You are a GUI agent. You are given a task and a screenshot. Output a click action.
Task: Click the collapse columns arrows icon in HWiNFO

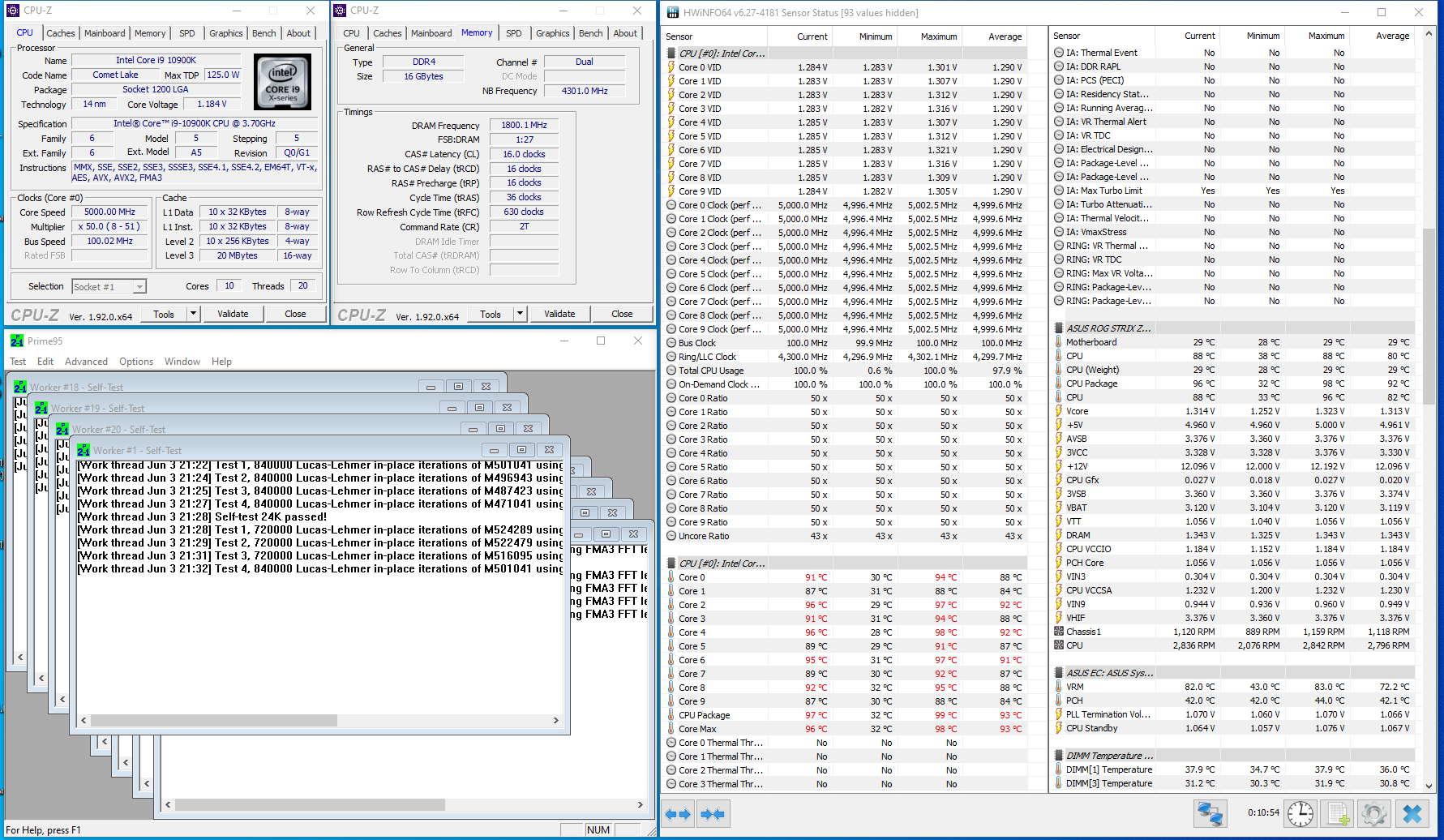click(x=713, y=813)
